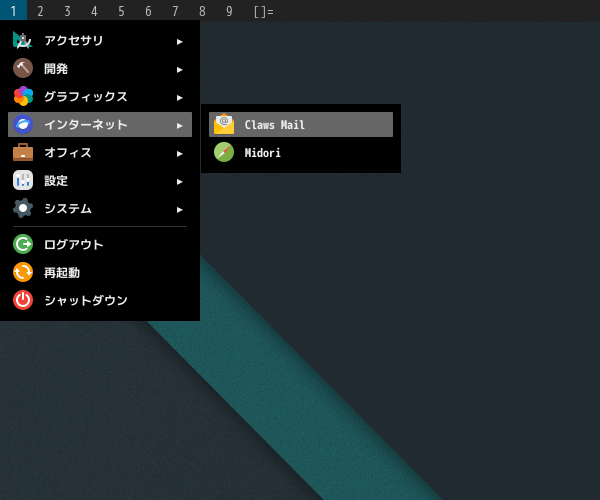
Task: Expand the グラフィックス submenu arrow
Action: (179, 98)
